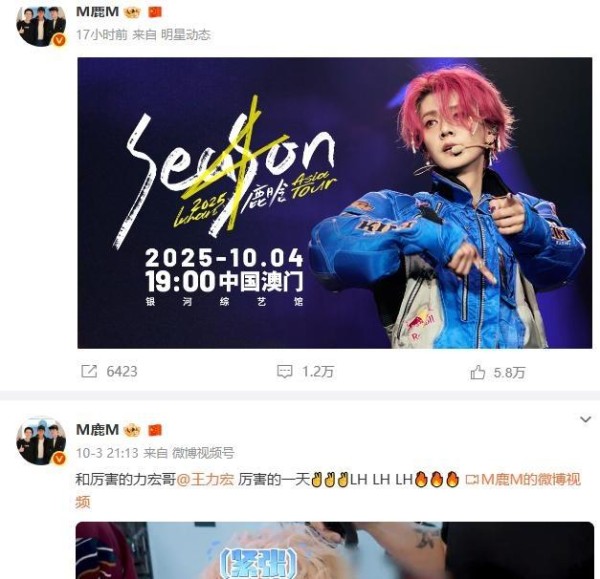600x579 pixels.
Task: Open comments via the 1.2万 comment icon
Action: 285,371
